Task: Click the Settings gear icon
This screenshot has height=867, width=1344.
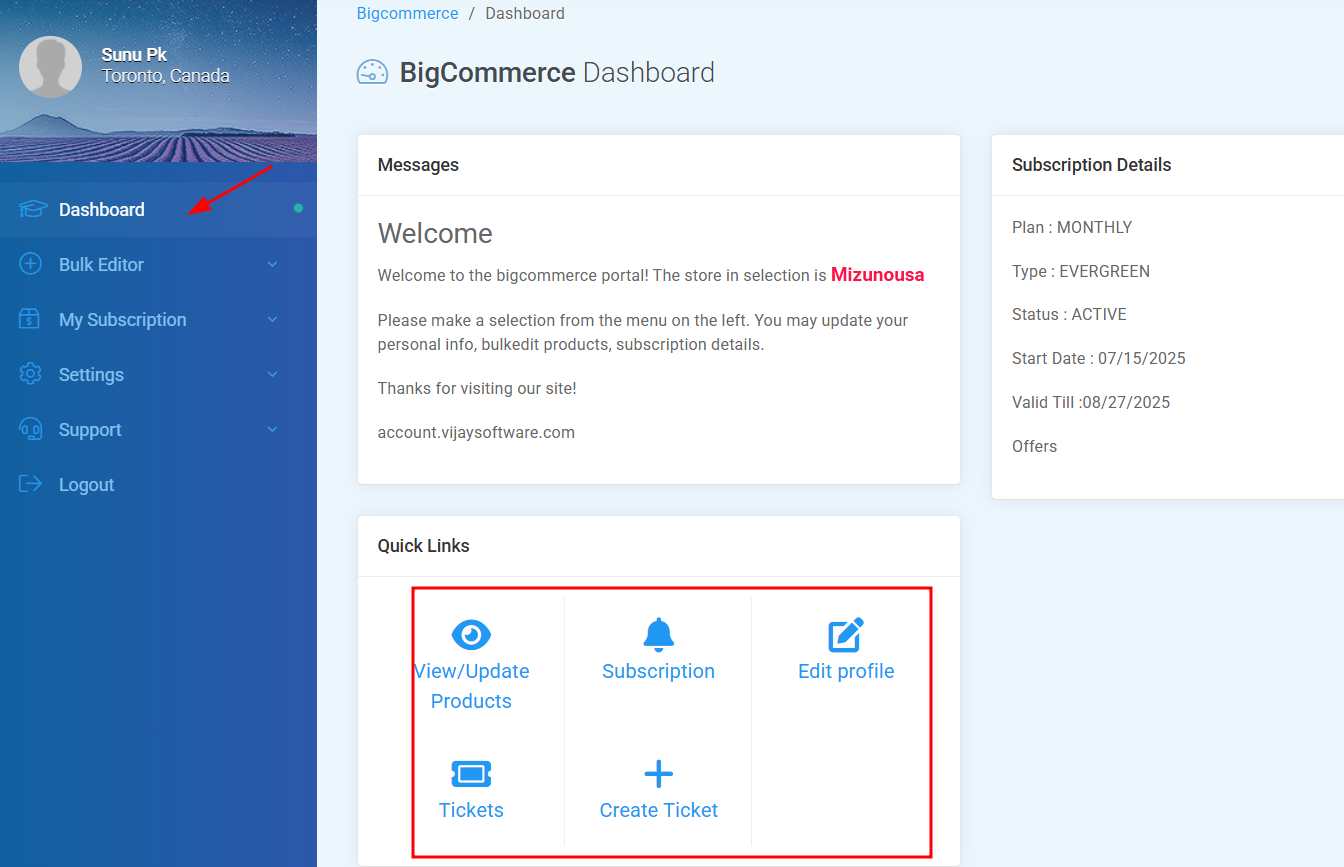Action: tap(31, 374)
